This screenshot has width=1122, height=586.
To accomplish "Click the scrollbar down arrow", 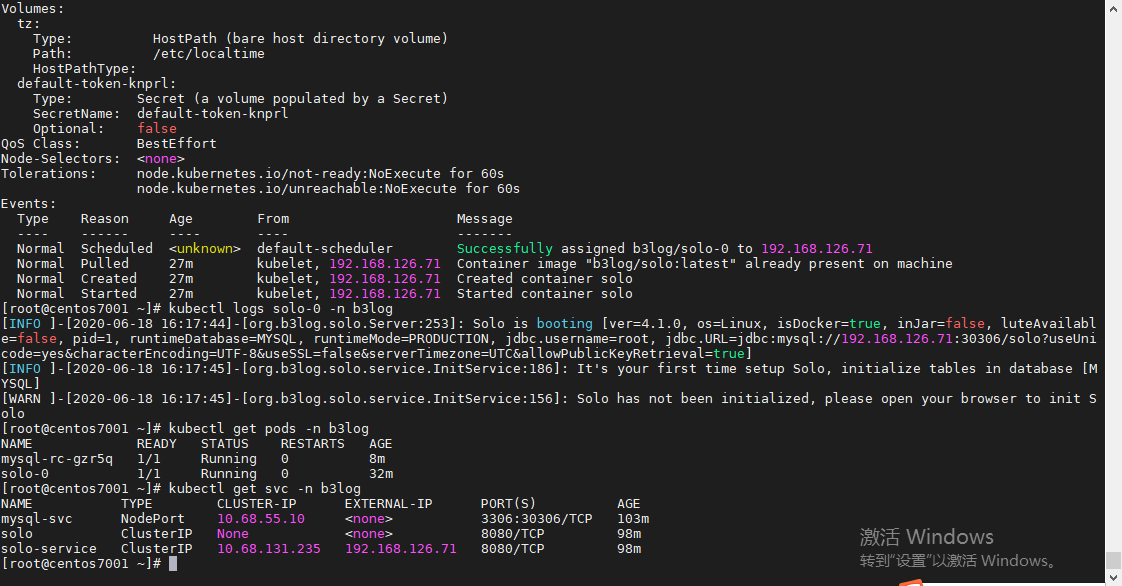I will [1113, 577].
